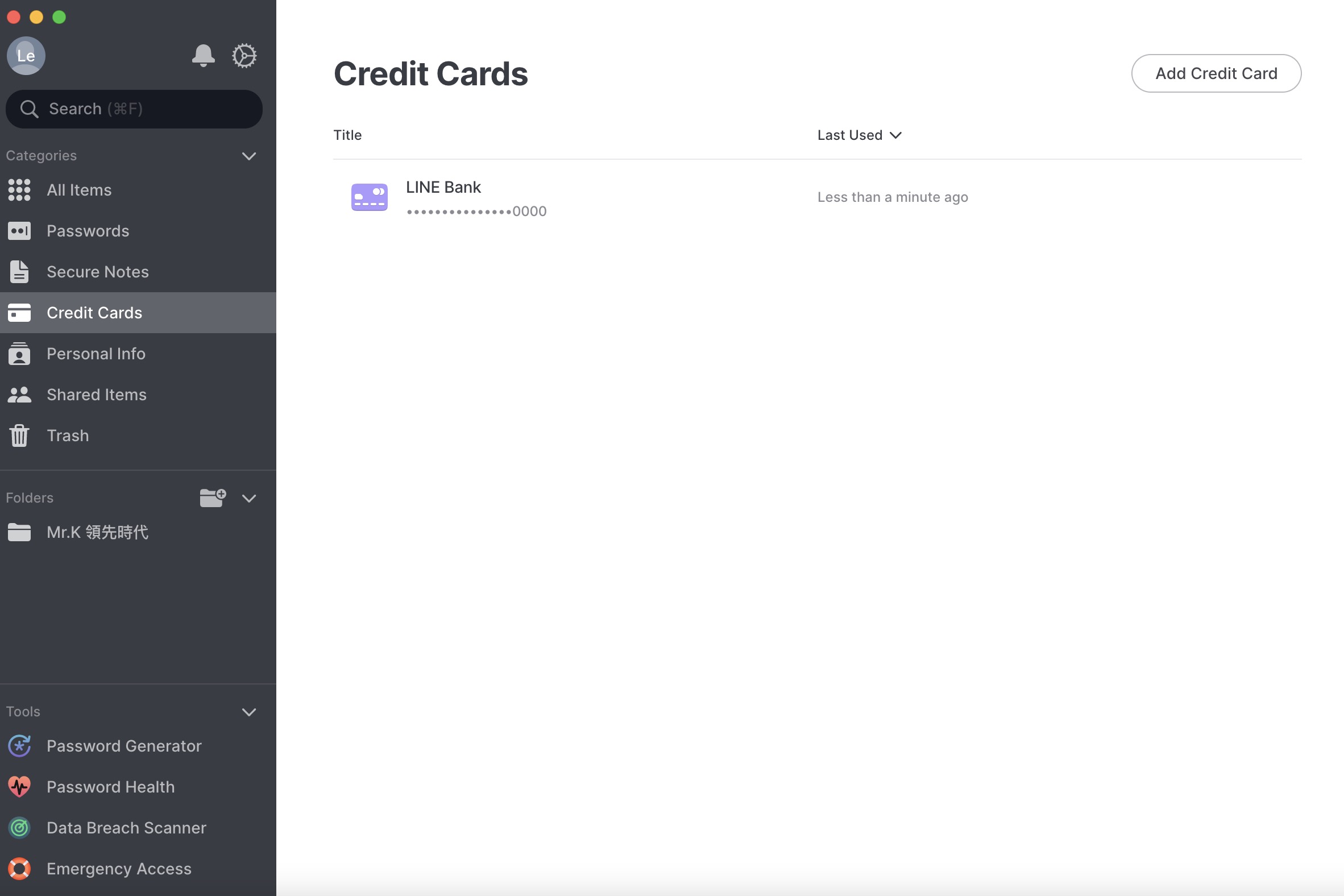The image size is (1344, 896).
Task: Open Secure Notes category
Action: (138, 272)
